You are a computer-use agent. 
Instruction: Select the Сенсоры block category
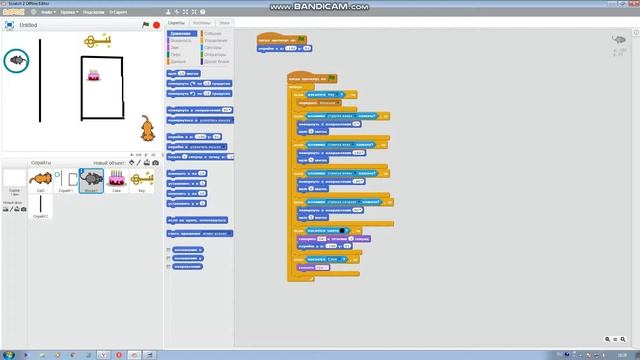pyautogui.click(x=213, y=47)
